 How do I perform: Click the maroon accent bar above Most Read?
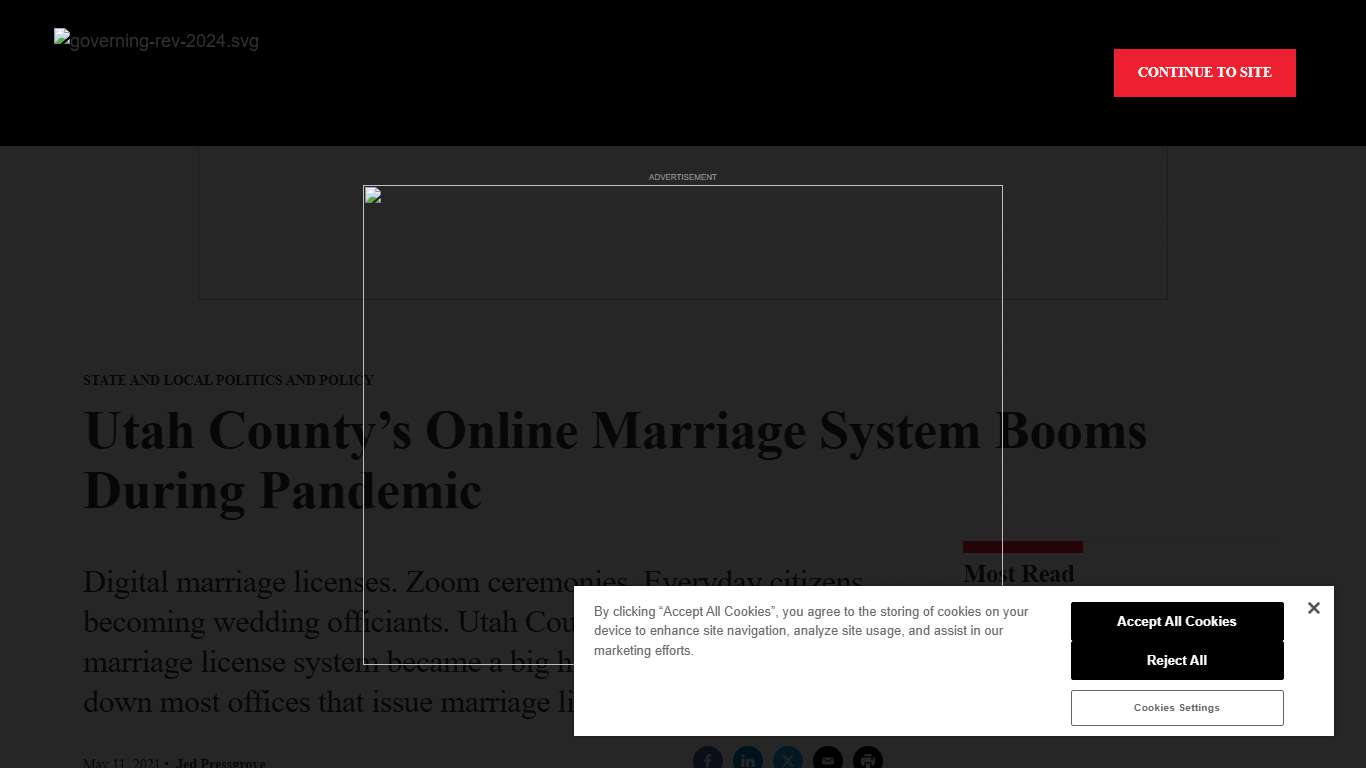pyautogui.click(x=1022, y=546)
